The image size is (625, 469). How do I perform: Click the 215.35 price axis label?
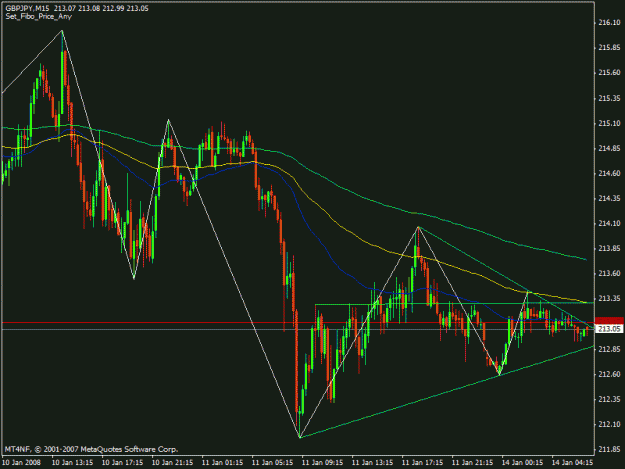[x=609, y=98]
